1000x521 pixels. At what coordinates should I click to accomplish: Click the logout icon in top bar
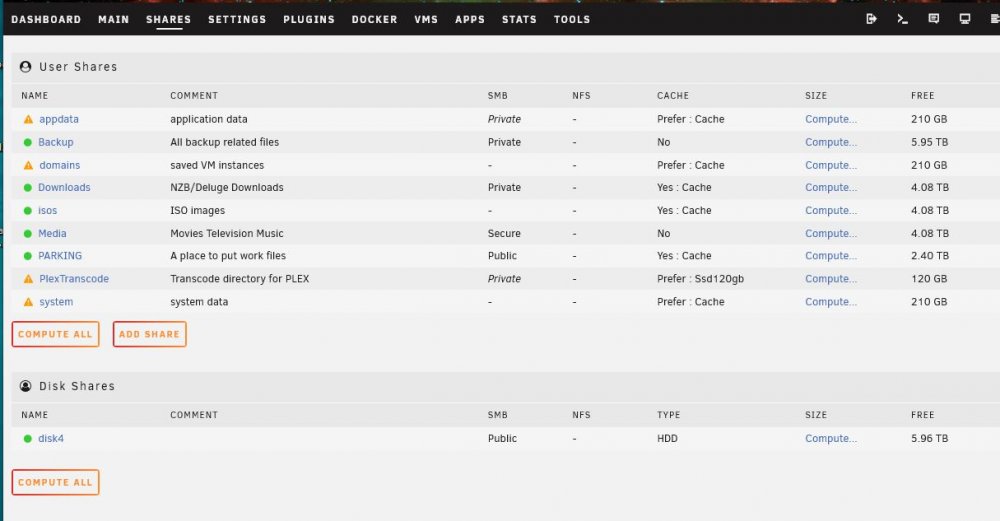point(871,19)
